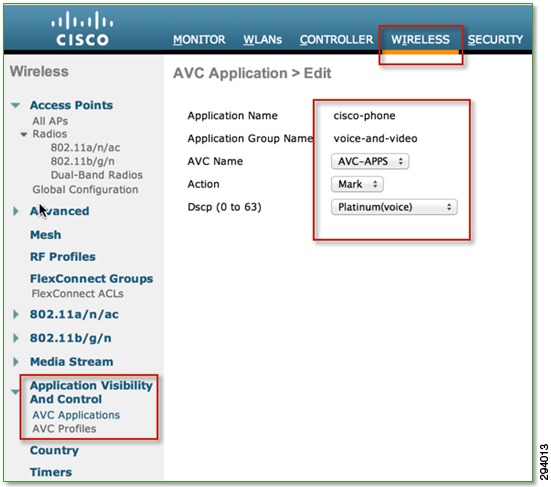Viewport: 551px width, 487px height.
Task: Expand the 802.11a/n/ac section triangle
Action: [x=16, y=314]
